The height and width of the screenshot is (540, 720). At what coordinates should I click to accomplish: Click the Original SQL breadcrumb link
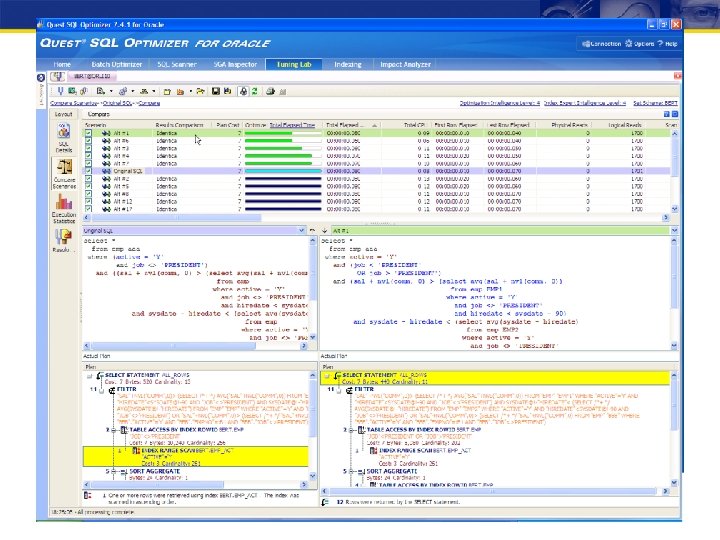118,103
